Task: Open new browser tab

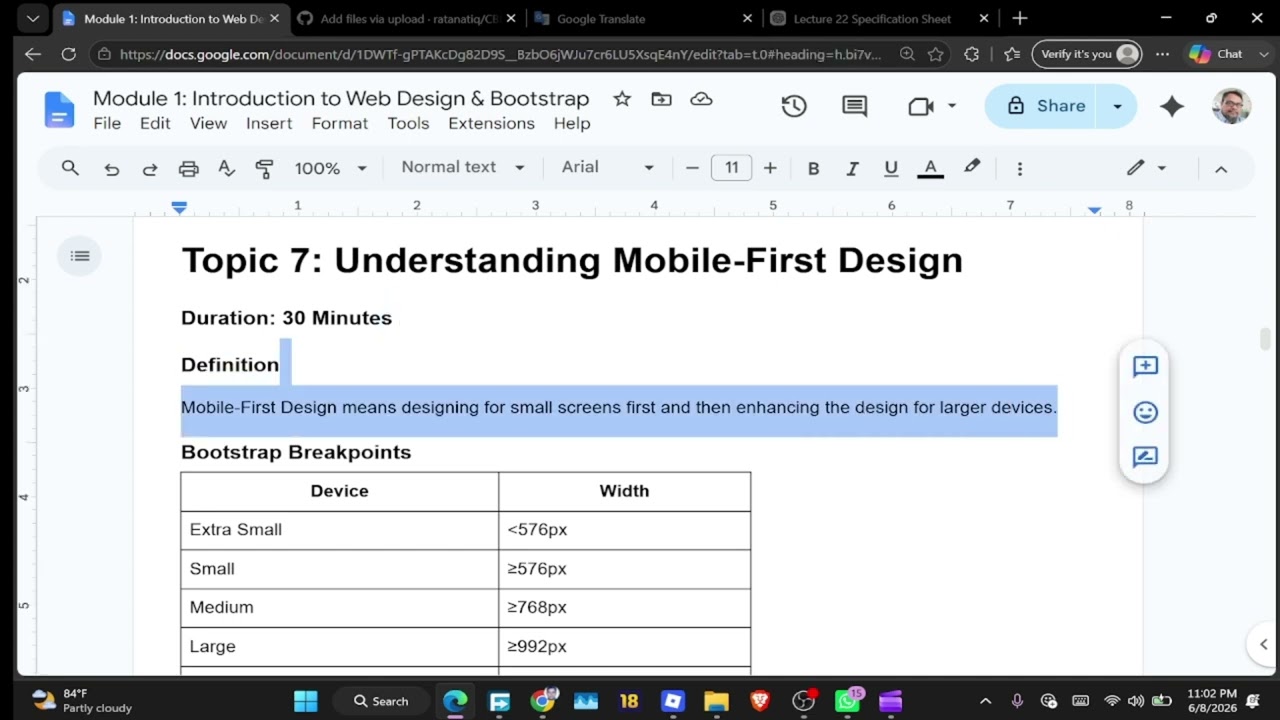Action: [1019, 18]
